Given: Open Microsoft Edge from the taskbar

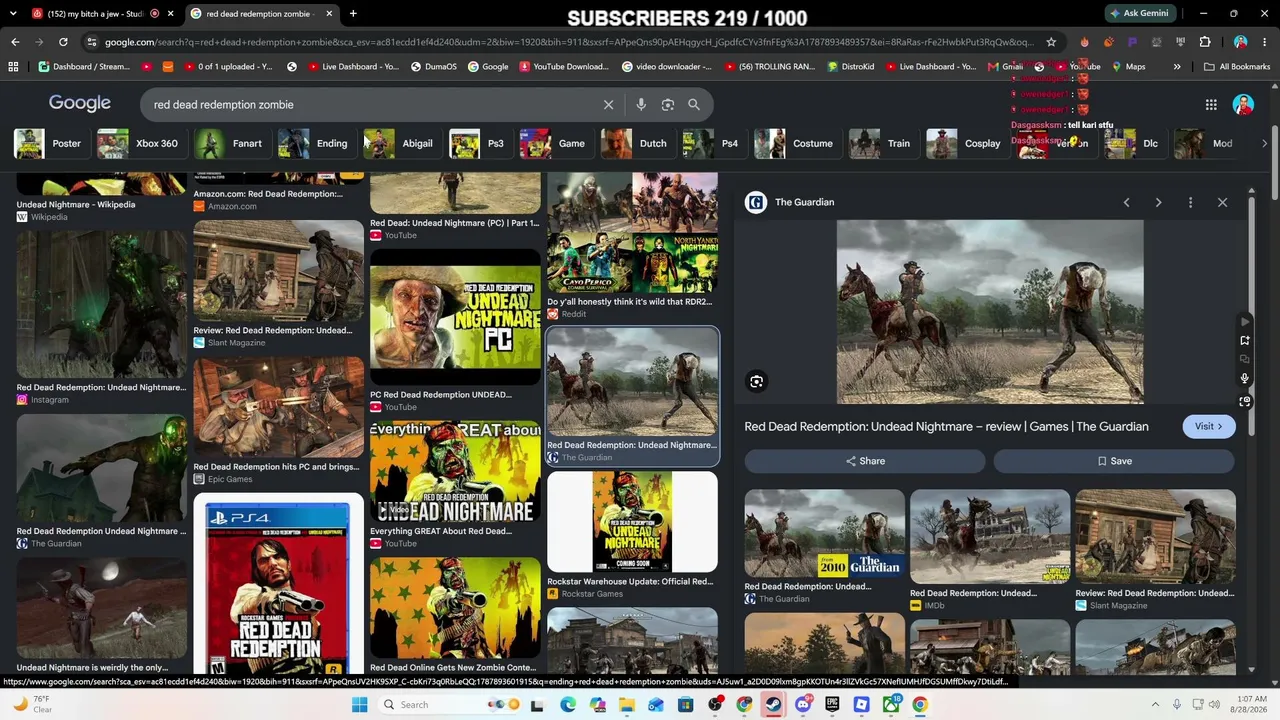Looking at the screenshot, I should [x=568, y=705].
